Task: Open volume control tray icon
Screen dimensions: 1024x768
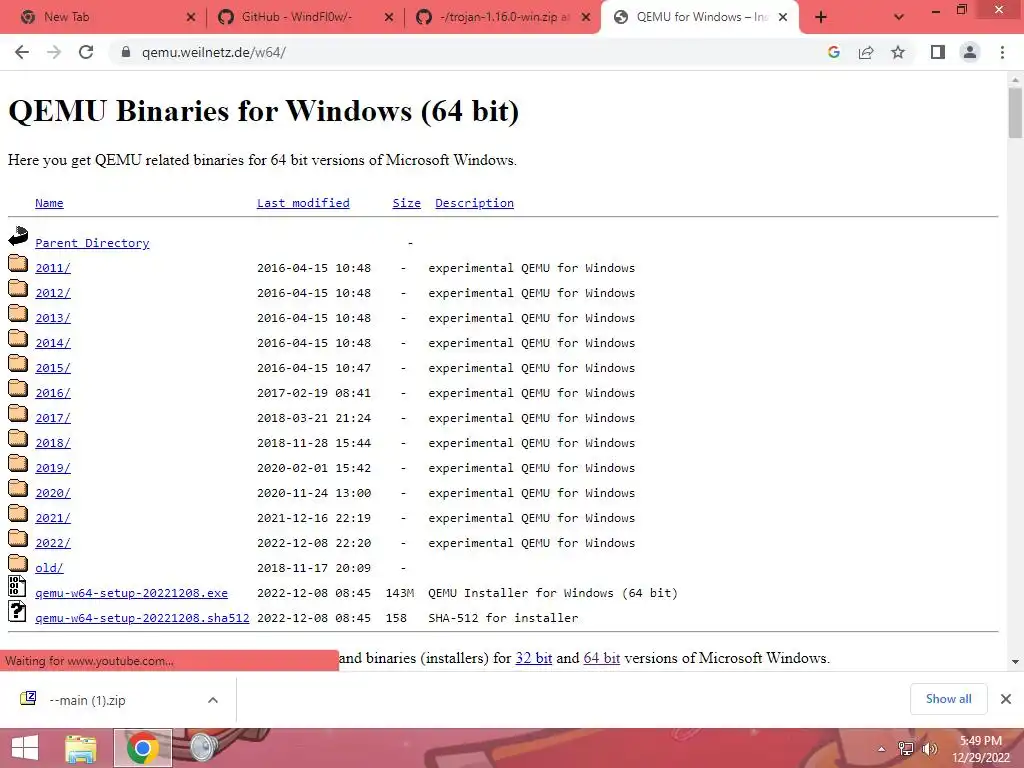Action: pyautogui.click(x=929, y=749)
